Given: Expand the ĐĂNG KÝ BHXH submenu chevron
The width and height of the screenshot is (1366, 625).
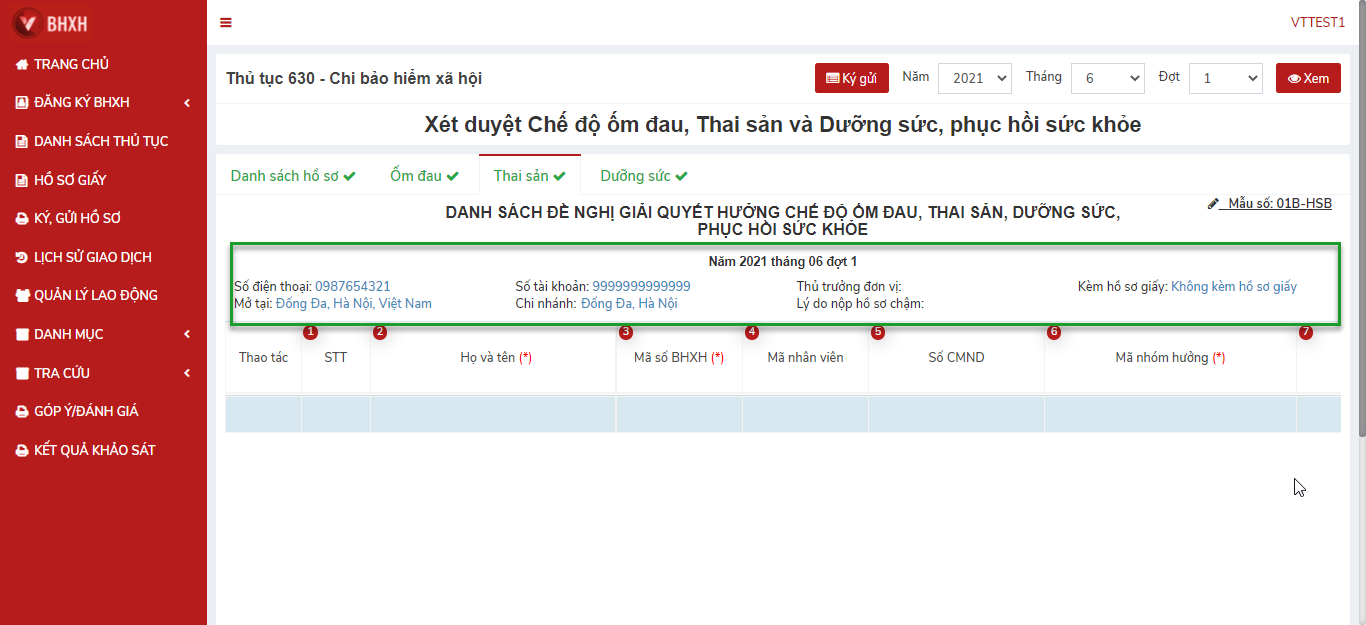Looking at the screenshot, I should 187,102.
